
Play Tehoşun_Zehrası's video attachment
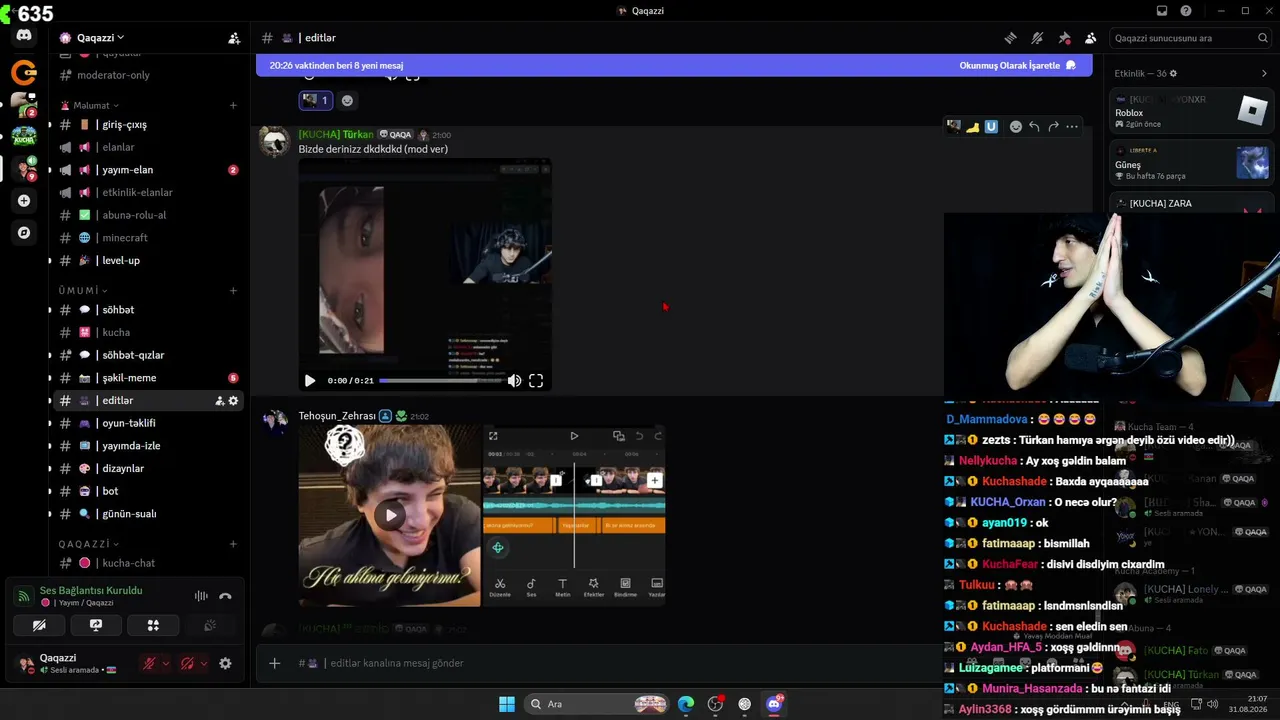390,515
